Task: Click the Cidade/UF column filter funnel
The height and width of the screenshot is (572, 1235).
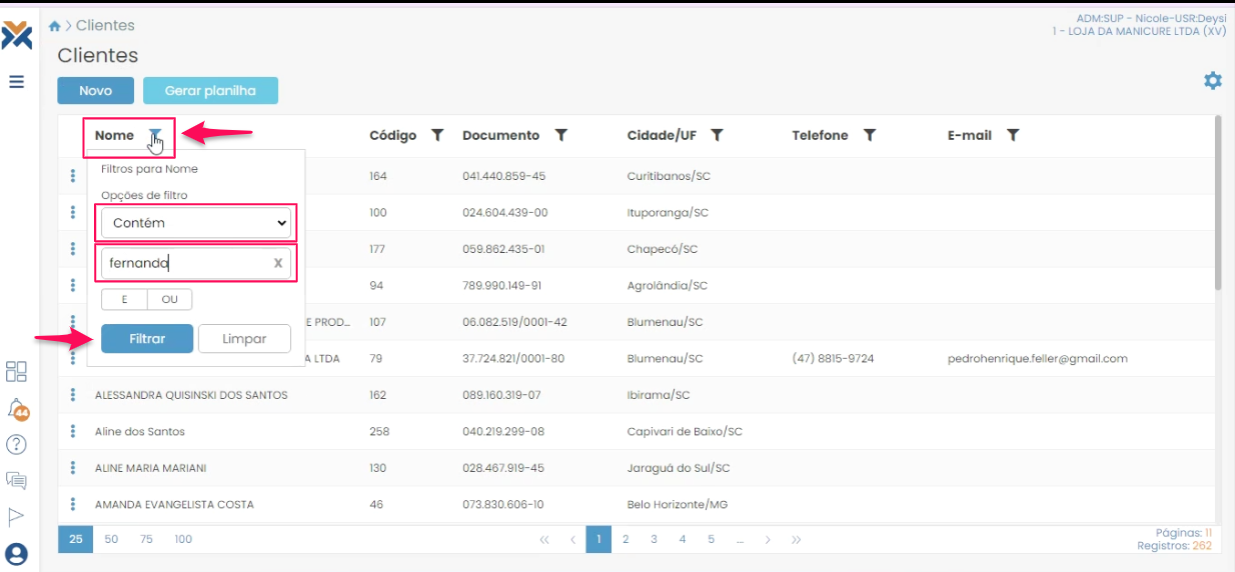Action: (x=717, y=135)
